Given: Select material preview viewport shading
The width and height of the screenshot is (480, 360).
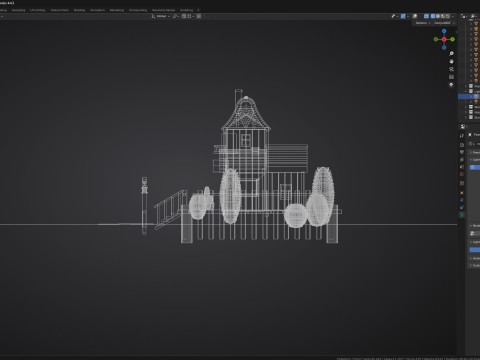Looking at the screenshot, I should click(x=443, y=16).
